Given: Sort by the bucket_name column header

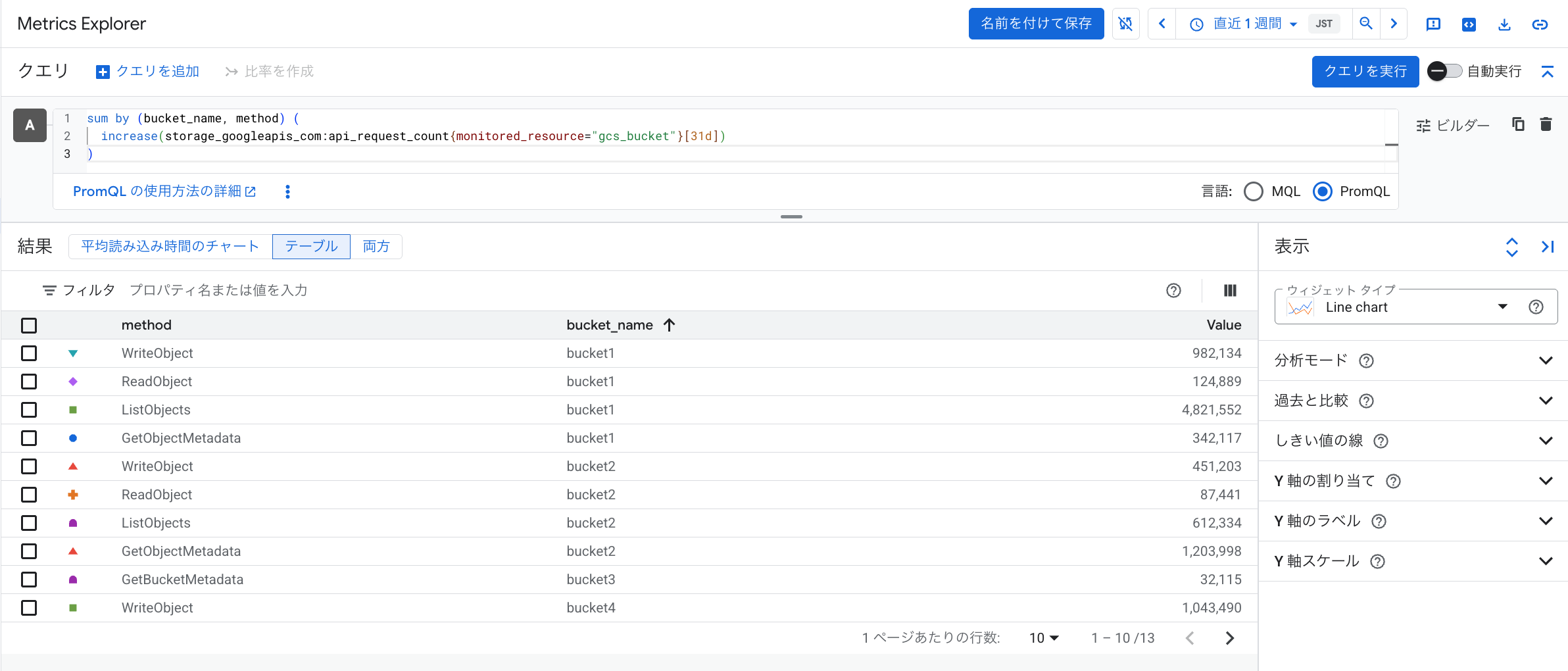Looking at the screenshot, I should tap(610, 325).
